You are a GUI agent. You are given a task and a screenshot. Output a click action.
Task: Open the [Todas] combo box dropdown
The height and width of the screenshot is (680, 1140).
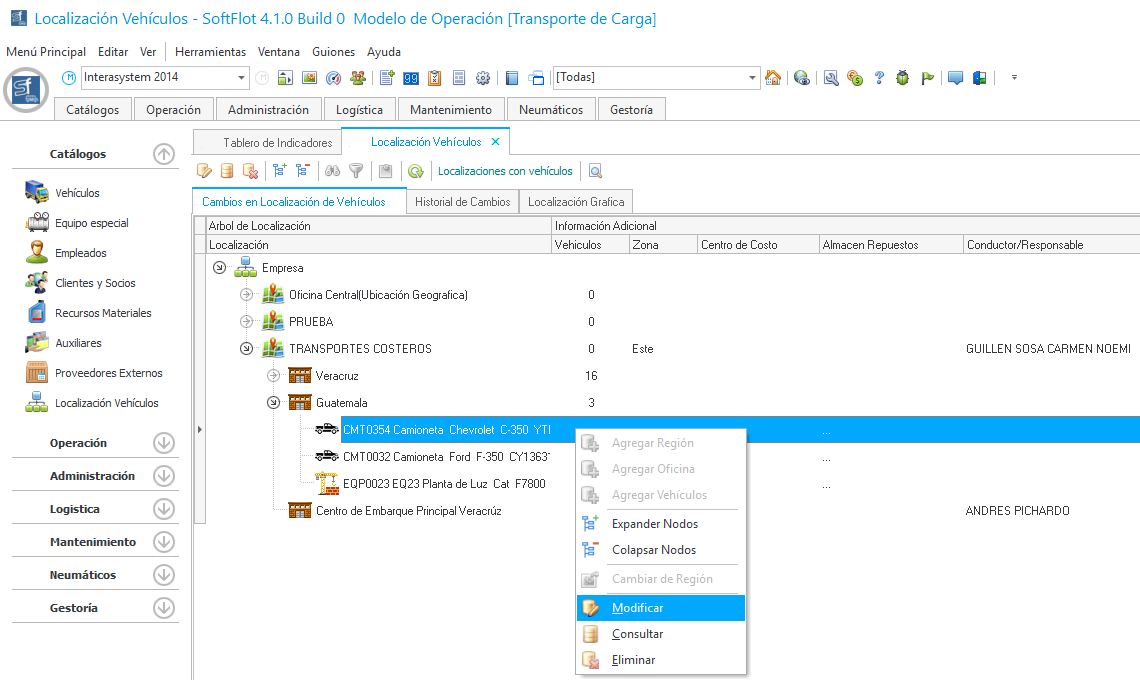click(753, 78)
